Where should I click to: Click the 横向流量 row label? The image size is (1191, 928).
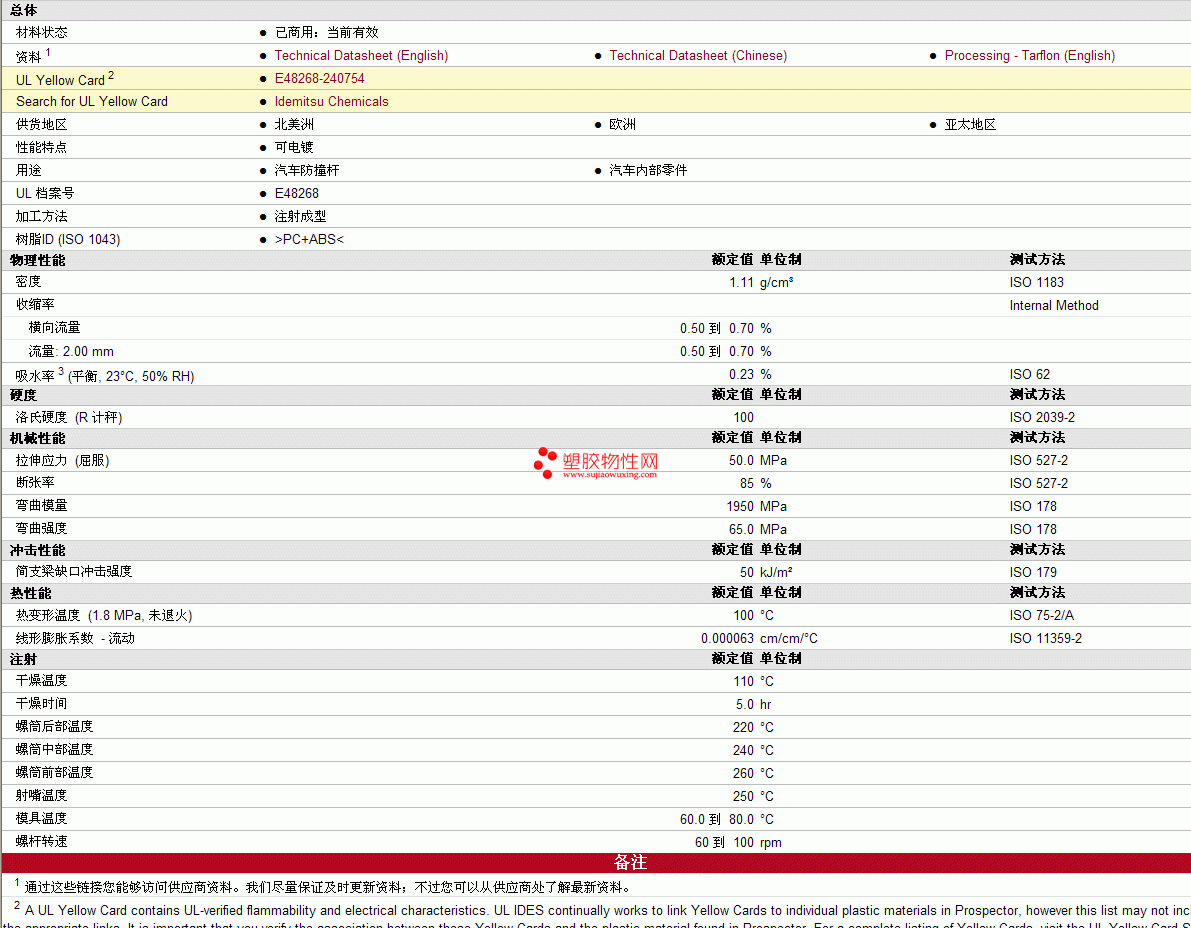(54, 327)
